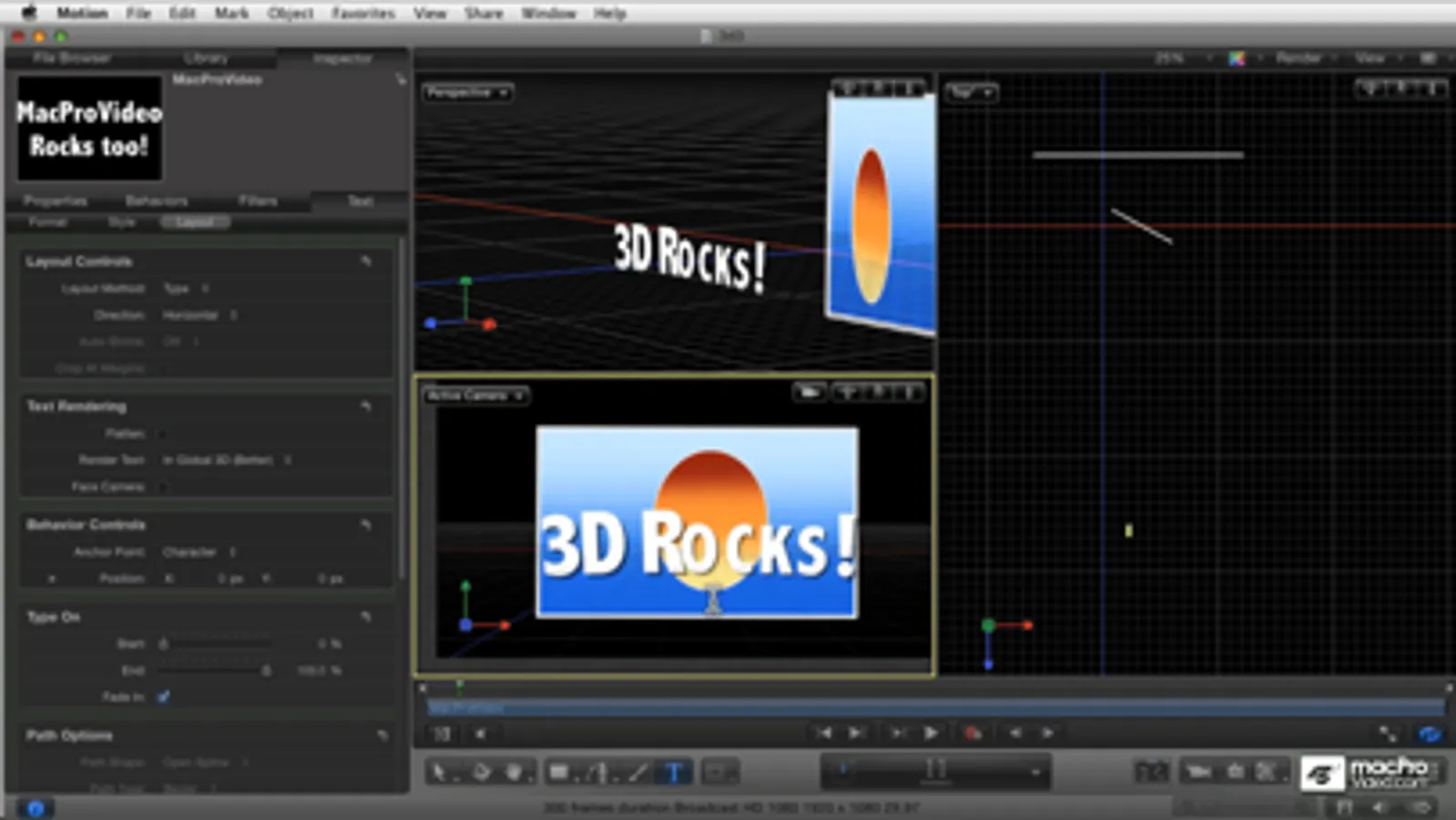Pick the Pan hand tool
This screenshot has width=1456, height=820.
coord(514,773)
